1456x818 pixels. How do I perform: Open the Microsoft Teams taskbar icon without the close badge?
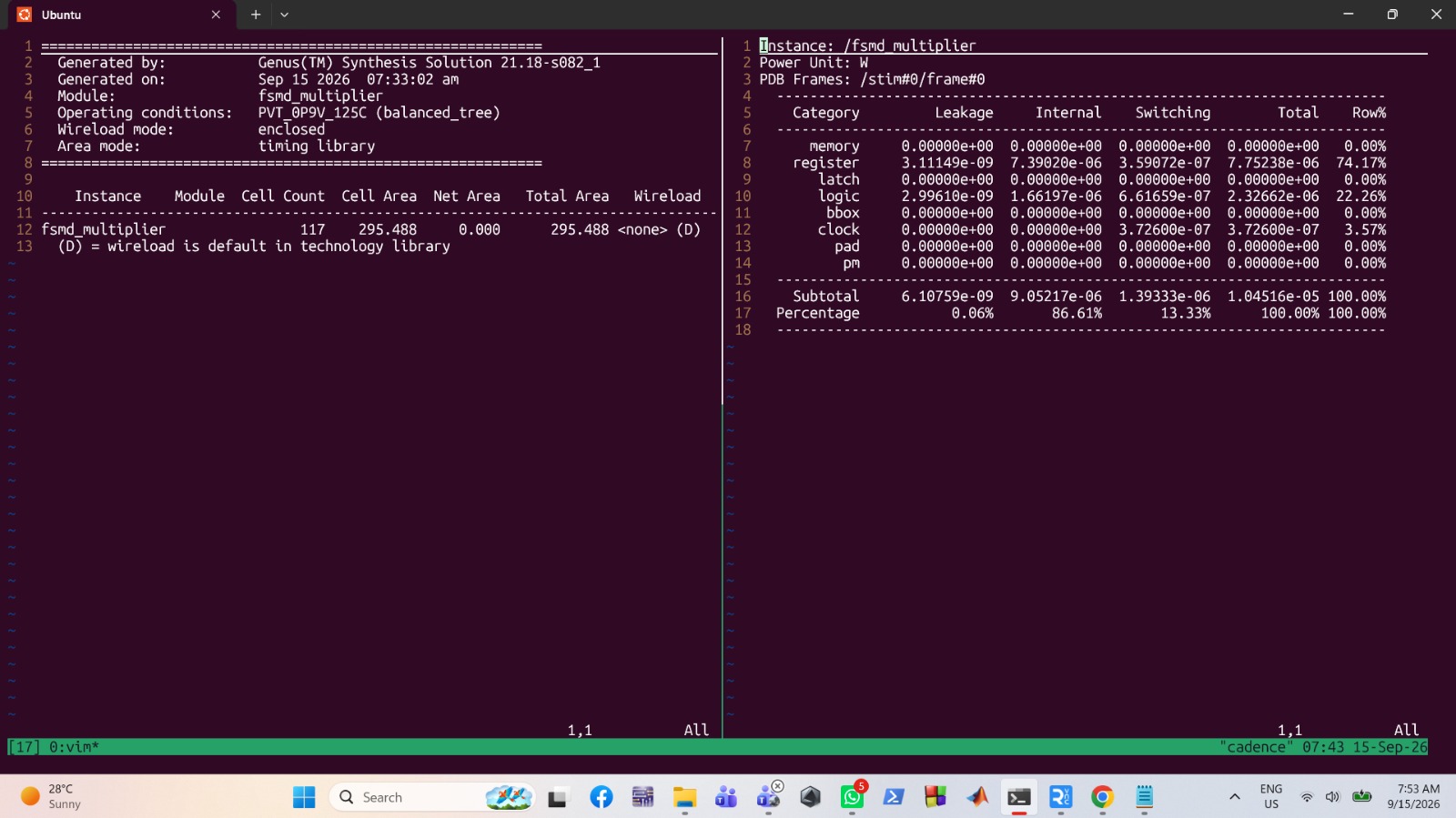click(x=726, y=797)
